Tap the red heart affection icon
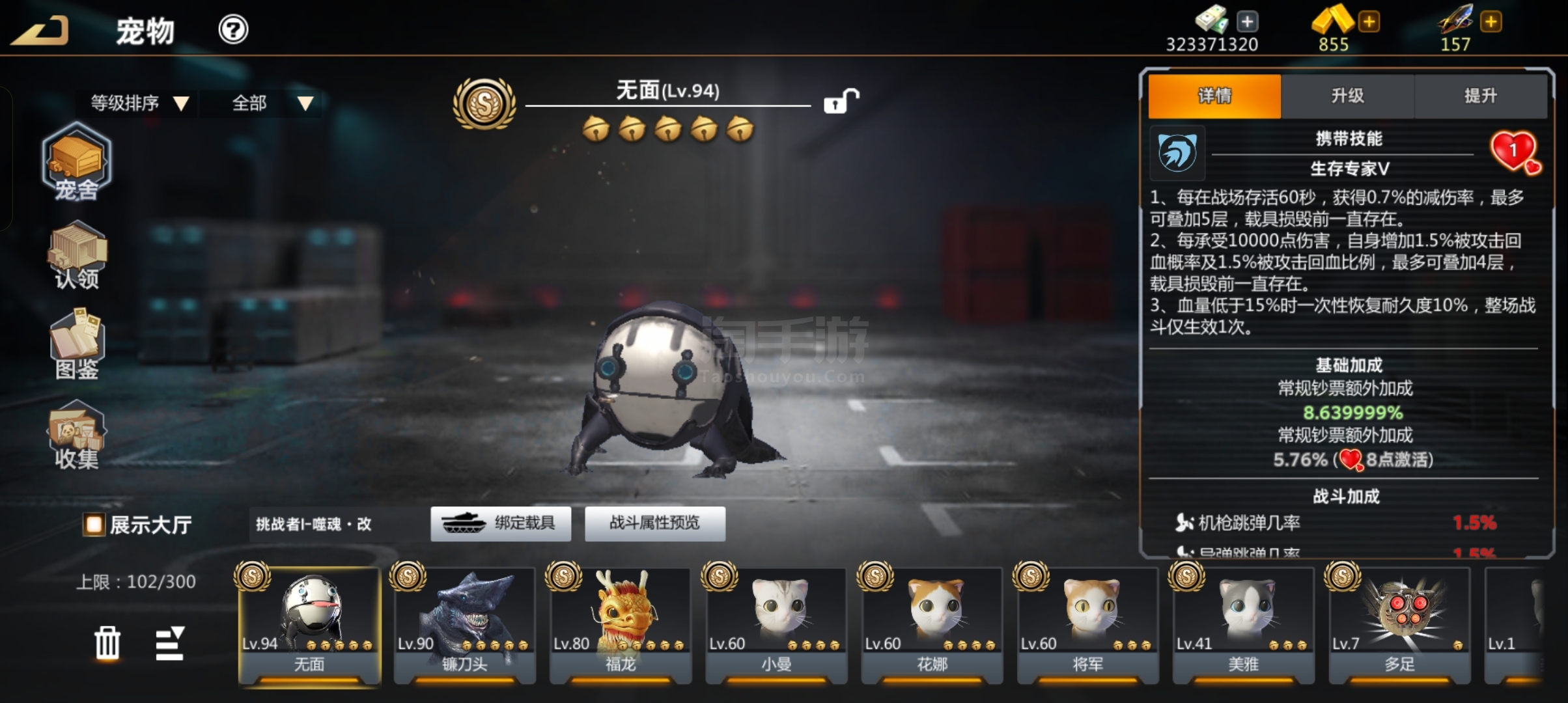The height and width of the screenshot is (703, 1568). coord(1515,152)
